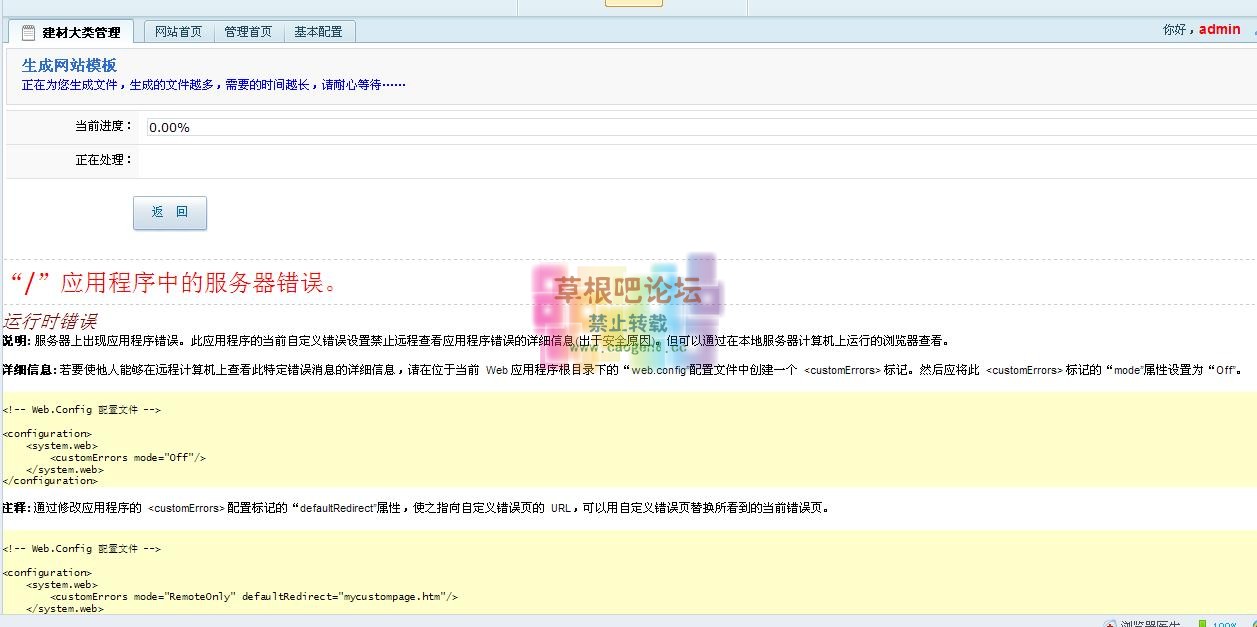Image resolution: width=1257 pixels, height=627 pixels.
Task: Click the yellow notification bar at top
Action: 633,3
